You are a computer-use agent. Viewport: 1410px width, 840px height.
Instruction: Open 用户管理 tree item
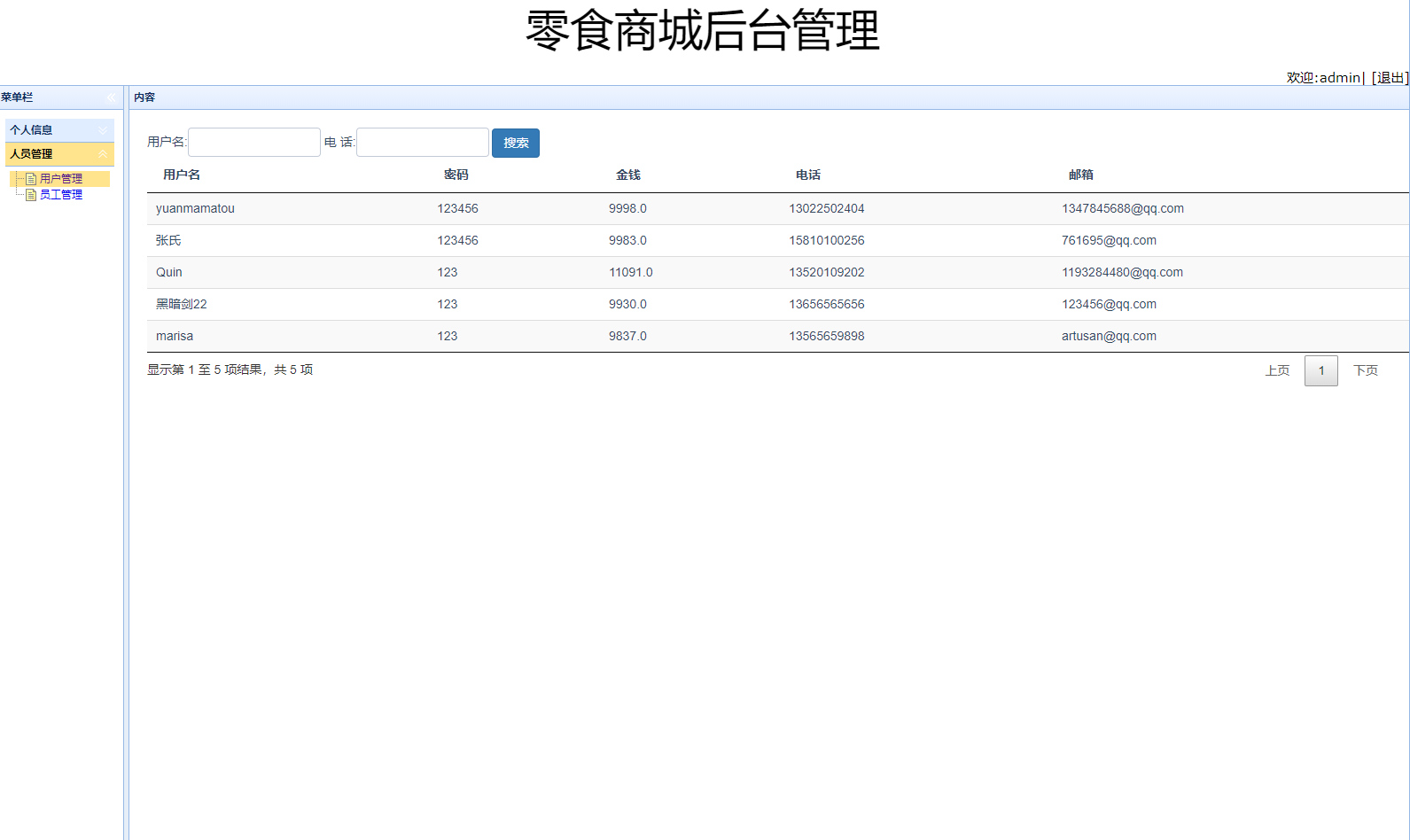click(x=61, y=179)
